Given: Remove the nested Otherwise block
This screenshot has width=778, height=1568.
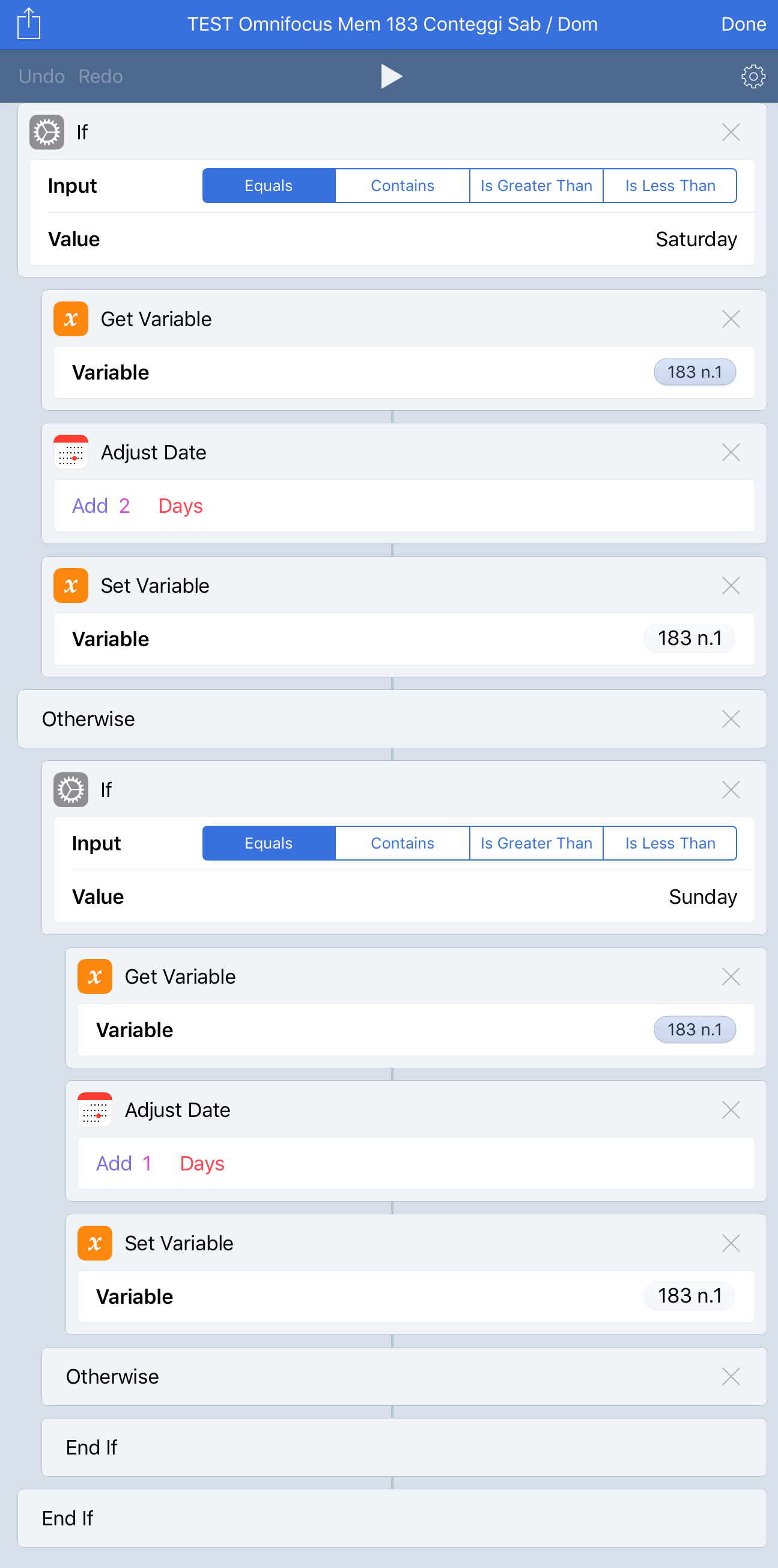Looking at the screenshot, I should point(731,1376).
